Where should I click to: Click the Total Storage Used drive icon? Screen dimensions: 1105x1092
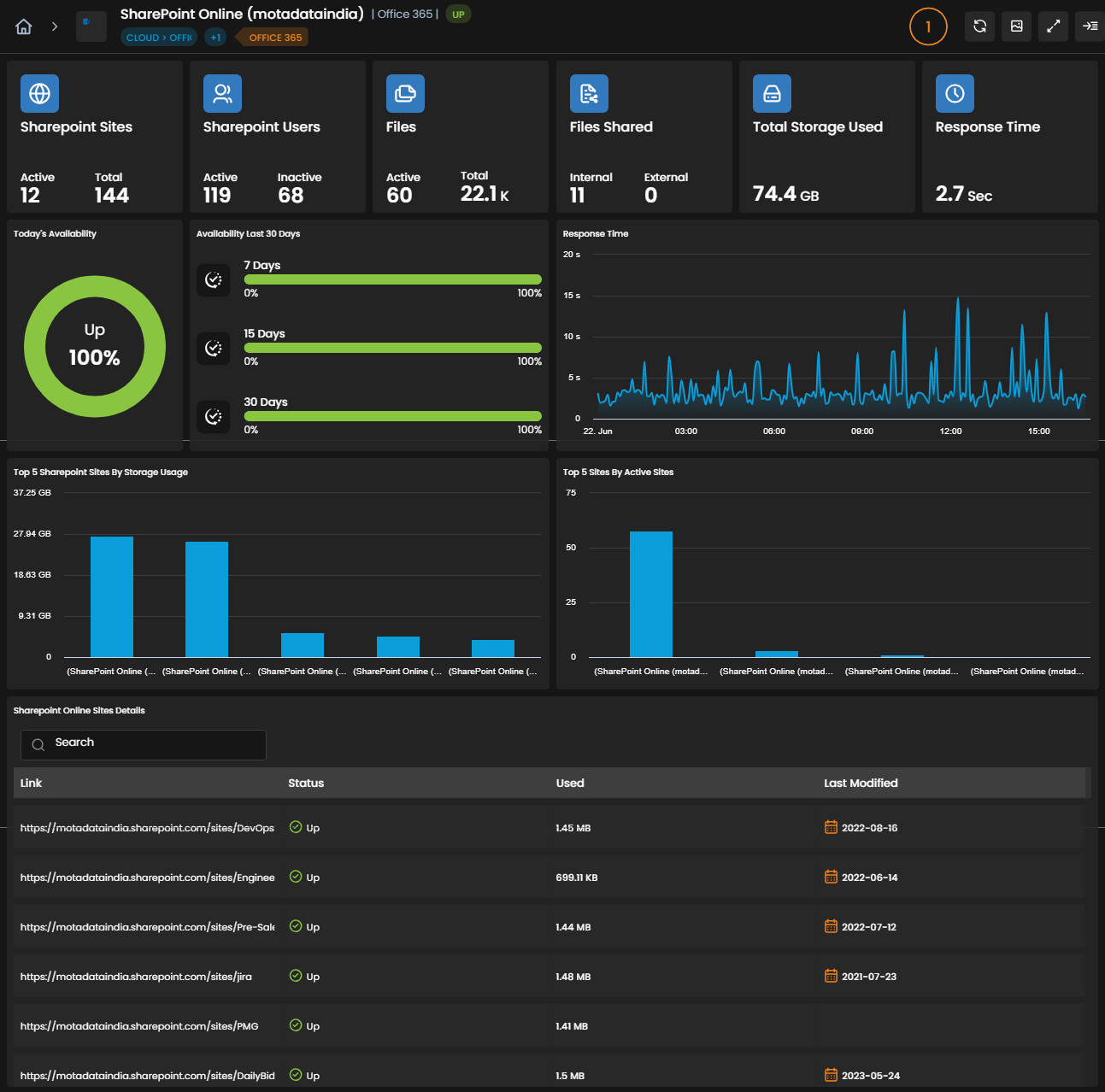click(772, 93)
